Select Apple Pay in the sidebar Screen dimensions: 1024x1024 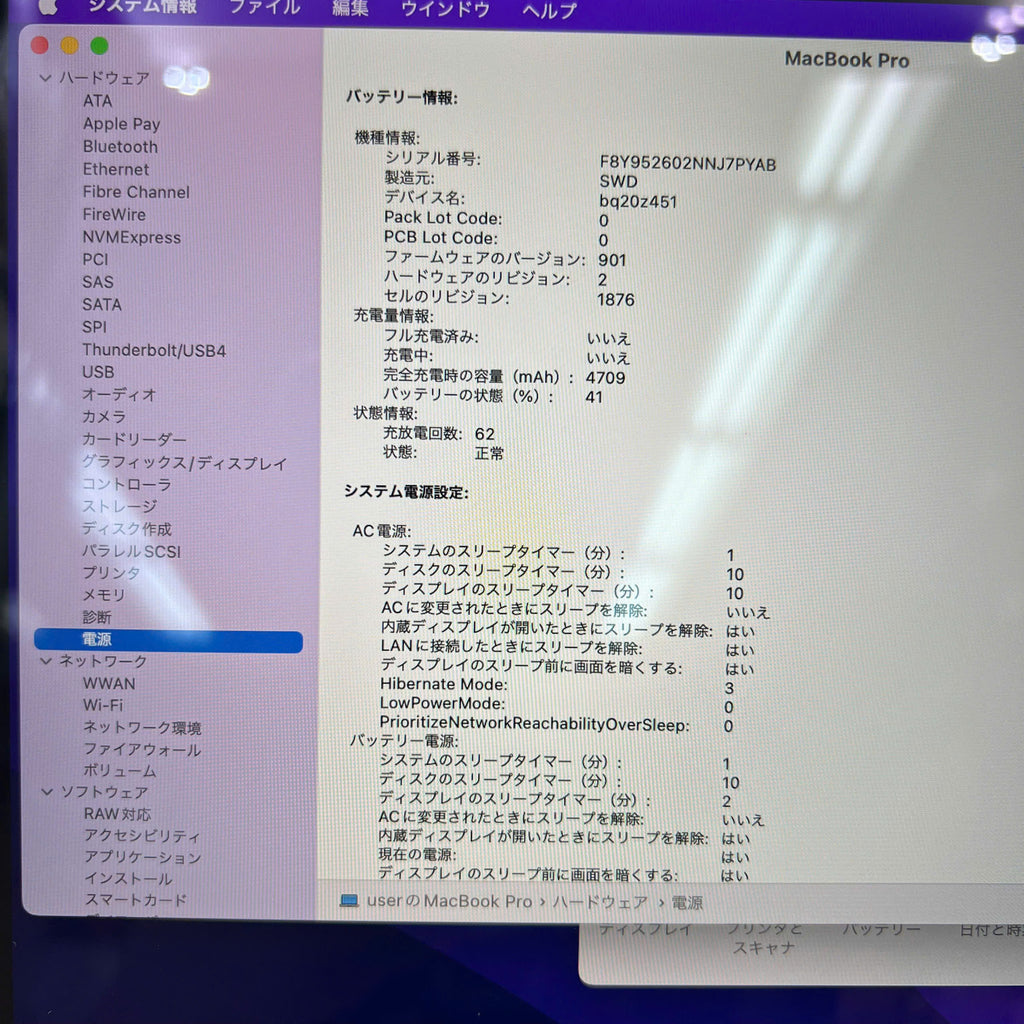coord(121,123)
